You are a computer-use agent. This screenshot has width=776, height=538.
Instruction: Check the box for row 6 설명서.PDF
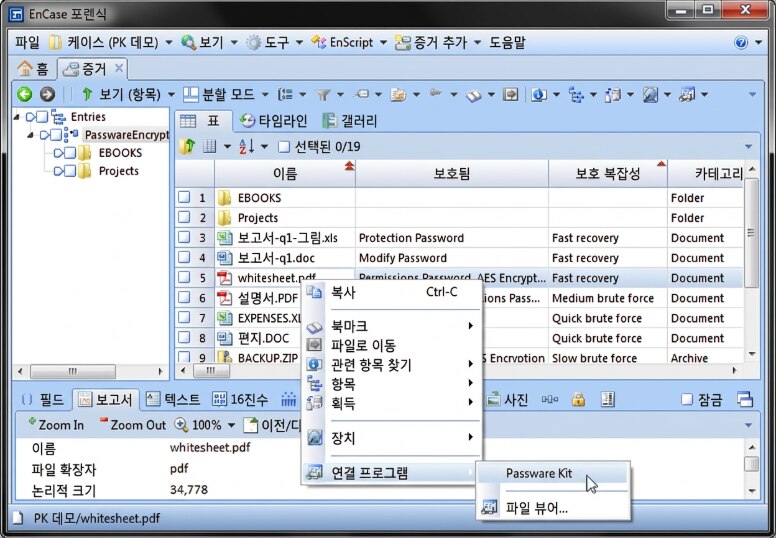184,298
